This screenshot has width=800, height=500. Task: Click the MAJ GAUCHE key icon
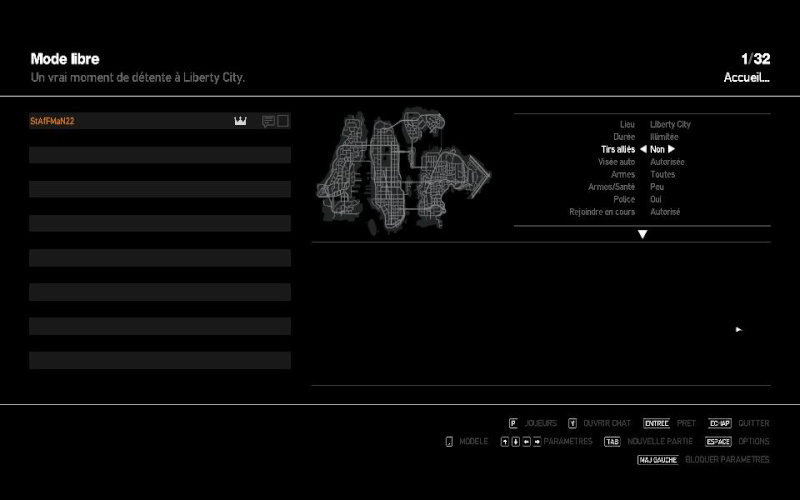(x=658, y=460)
